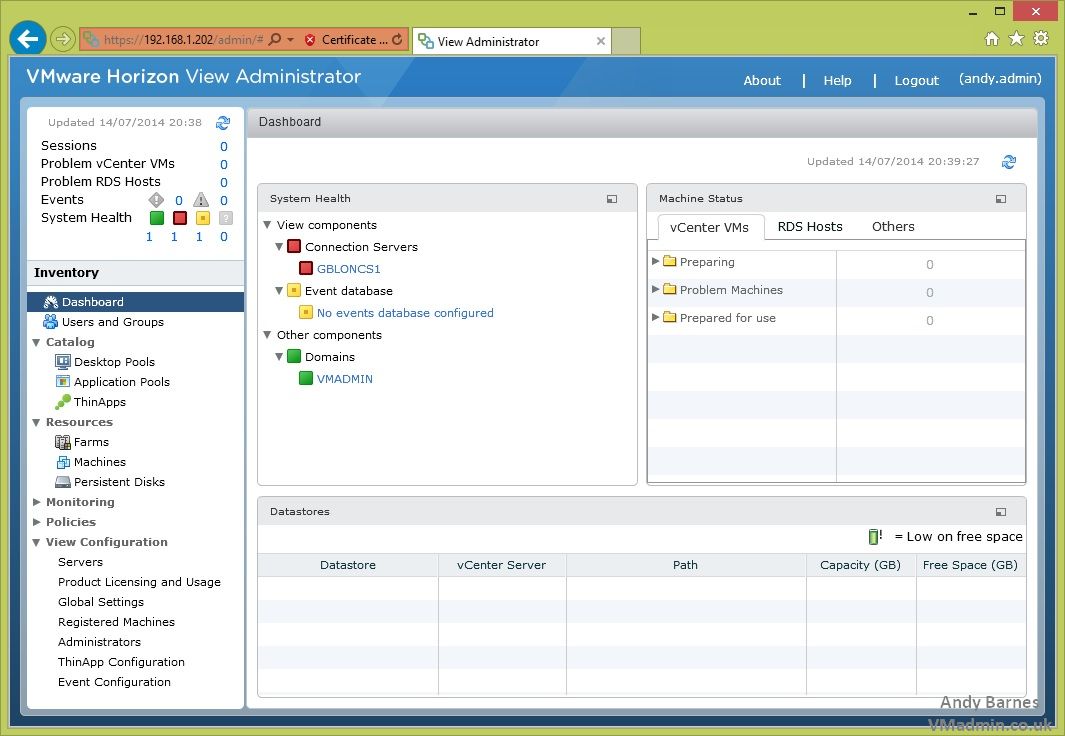The width and height of the screenshot is (1065, 736).
Task: Click the Events warning triangle icon
Action: [201, 200]
